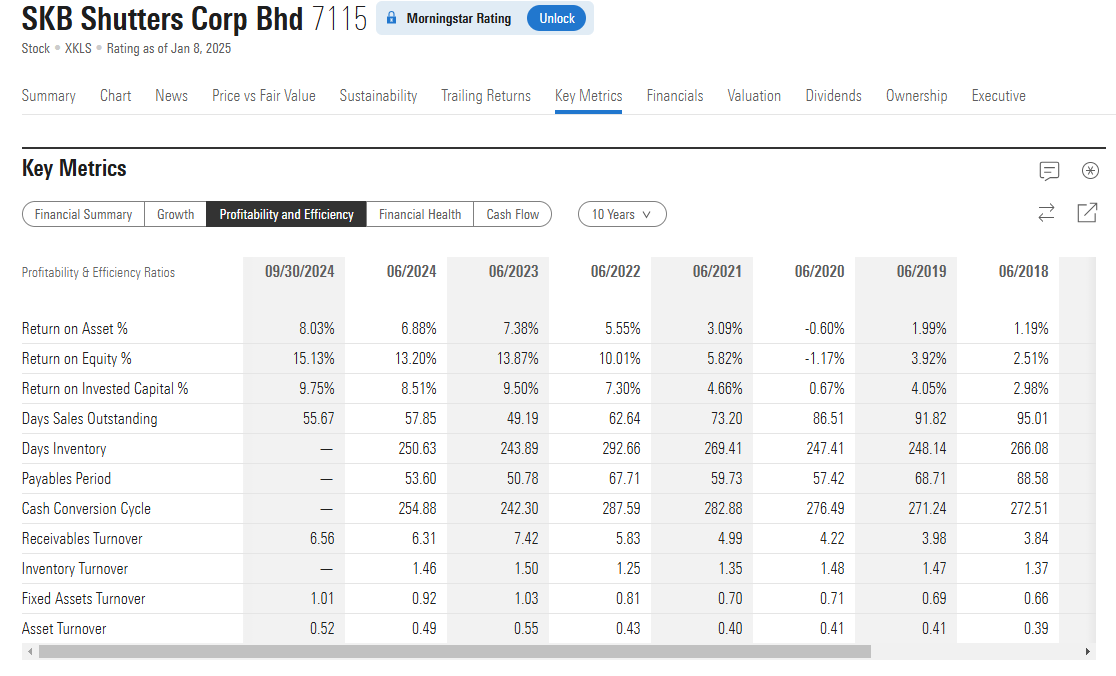1116x676 pixels.
Task: Select the Cash Flow toggle
Action: [x=512, y=214]
